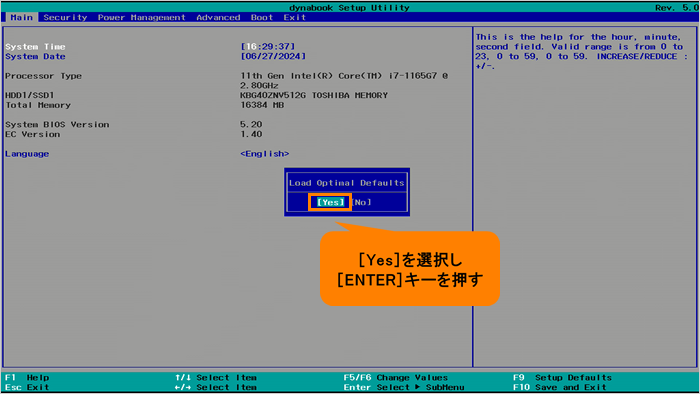Open the Advanced tab

coord(218,17)
